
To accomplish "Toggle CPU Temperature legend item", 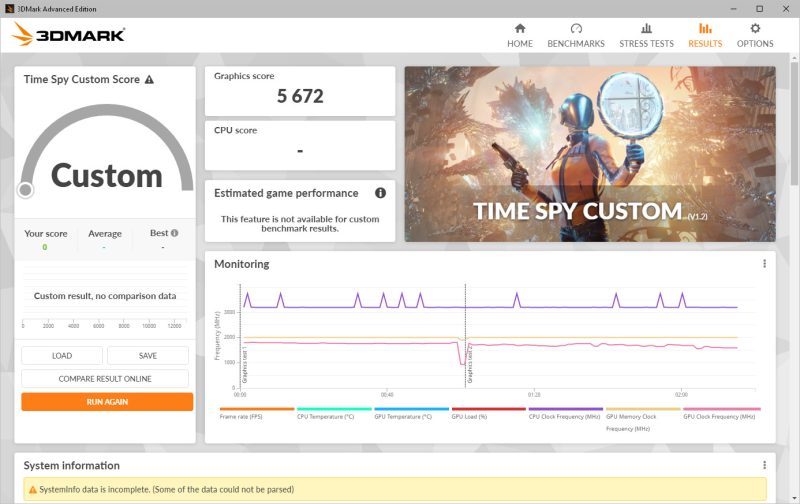I will coord(334,414).
